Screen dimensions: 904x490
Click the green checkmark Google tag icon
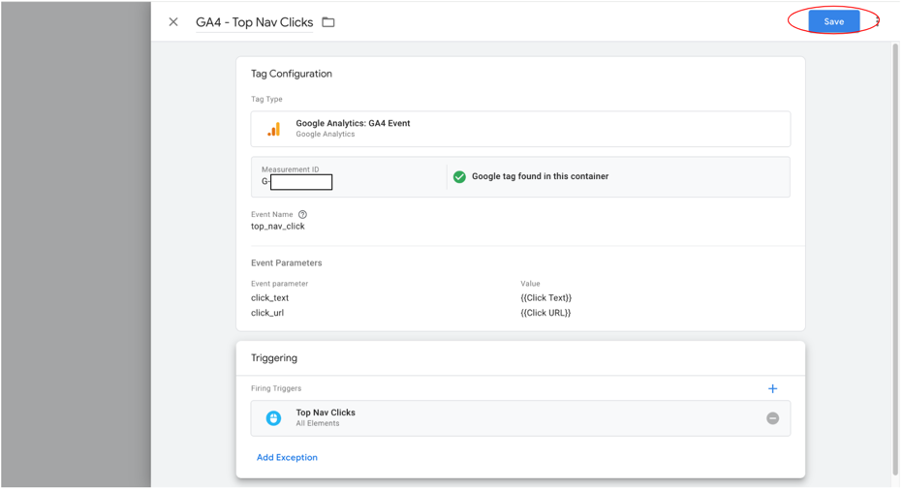pos(459,176)
